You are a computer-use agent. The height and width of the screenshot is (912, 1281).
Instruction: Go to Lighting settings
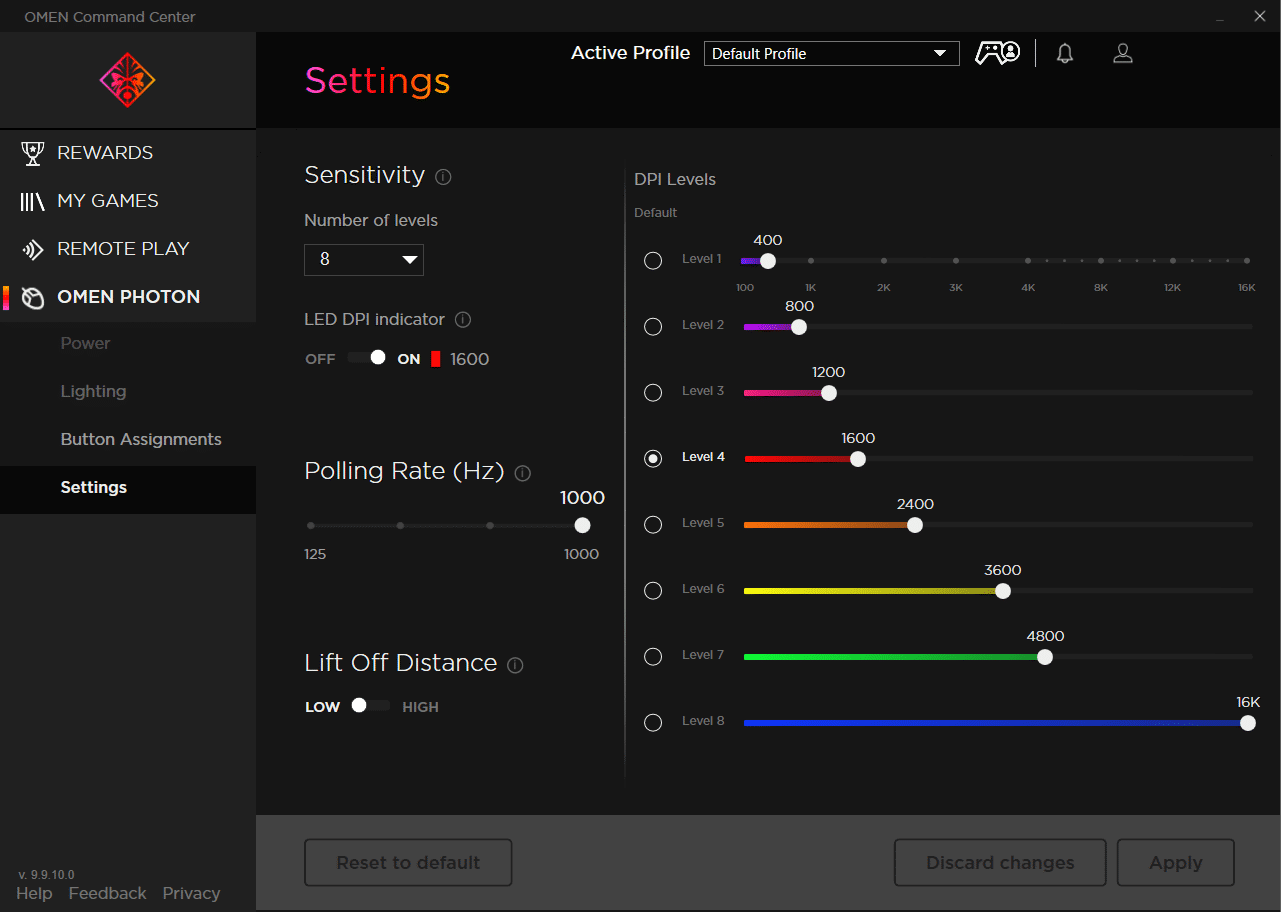click(93, 392)
